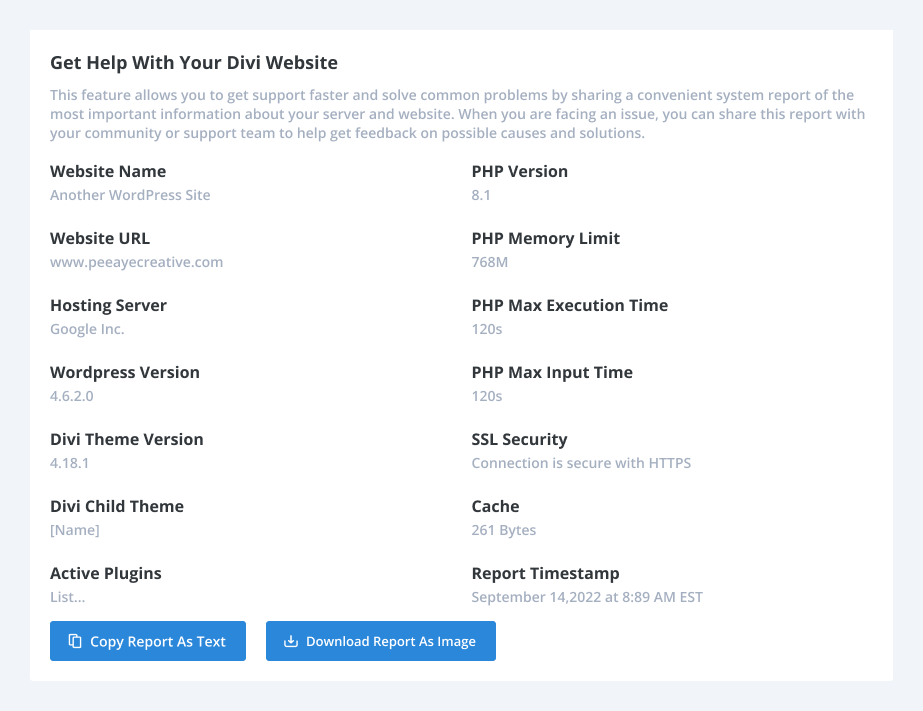
Task: Click the Divi Theme Version 4.18.1 value
Action: 69,463
